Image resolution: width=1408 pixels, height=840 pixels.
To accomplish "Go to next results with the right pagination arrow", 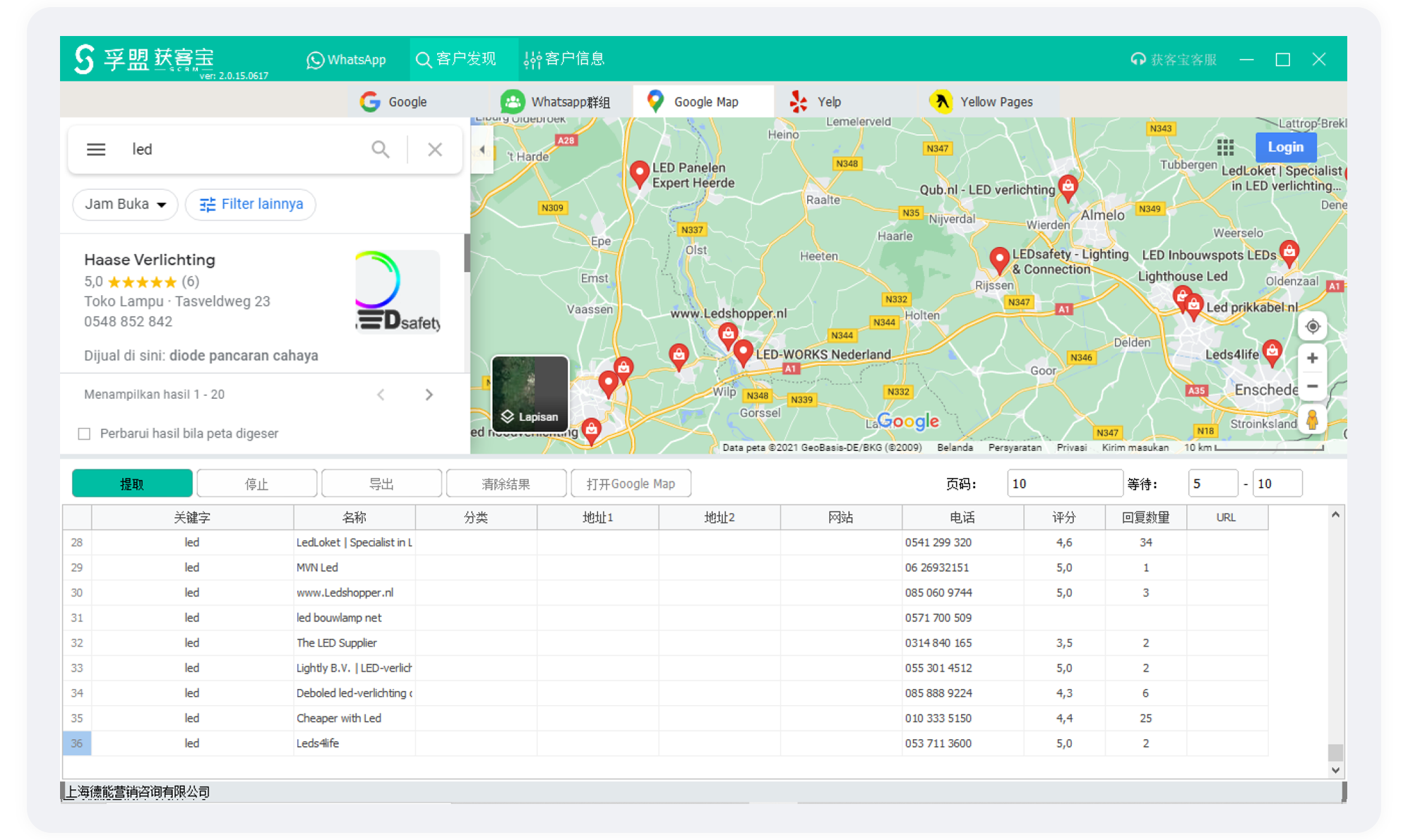I will (429, 394).
